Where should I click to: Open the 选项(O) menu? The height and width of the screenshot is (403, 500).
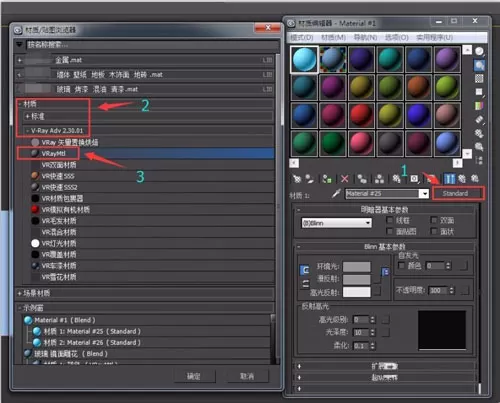click(x=397, y=37)
